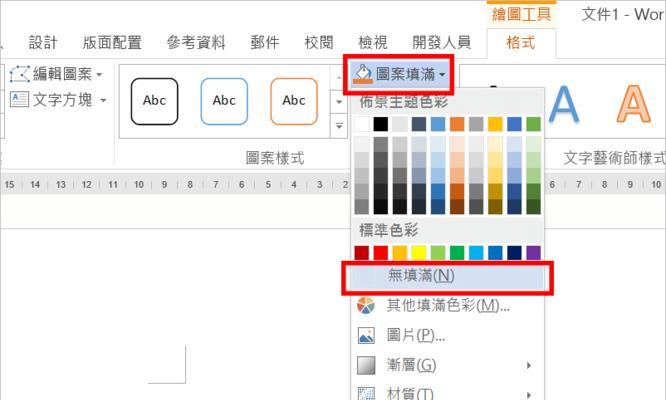This screenshot has width=666, height=400.
Task: Apply the orange outline Abc shape style
Action: pyautogui.click(x=294, y=101)
